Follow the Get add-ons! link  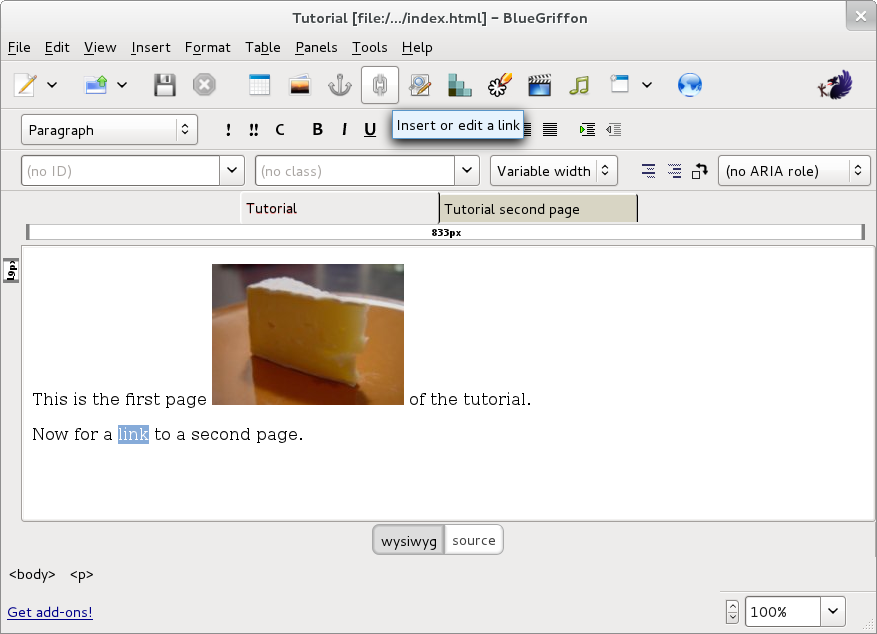click(50, 612)
